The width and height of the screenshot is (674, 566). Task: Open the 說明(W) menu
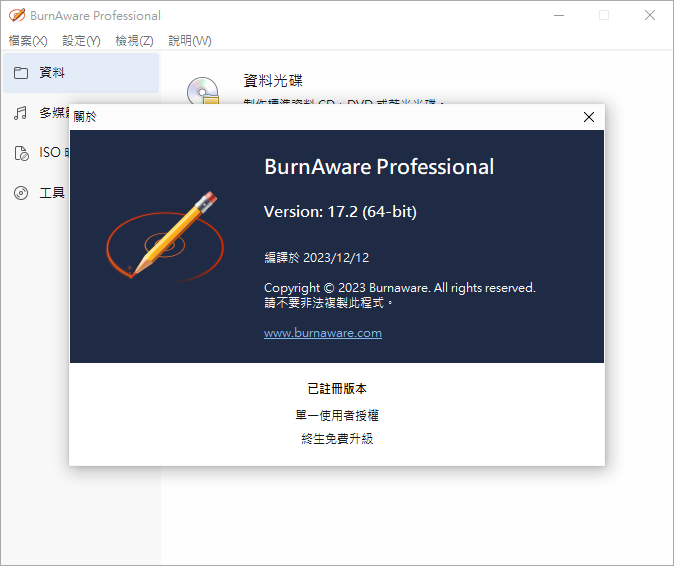(190, 41)
